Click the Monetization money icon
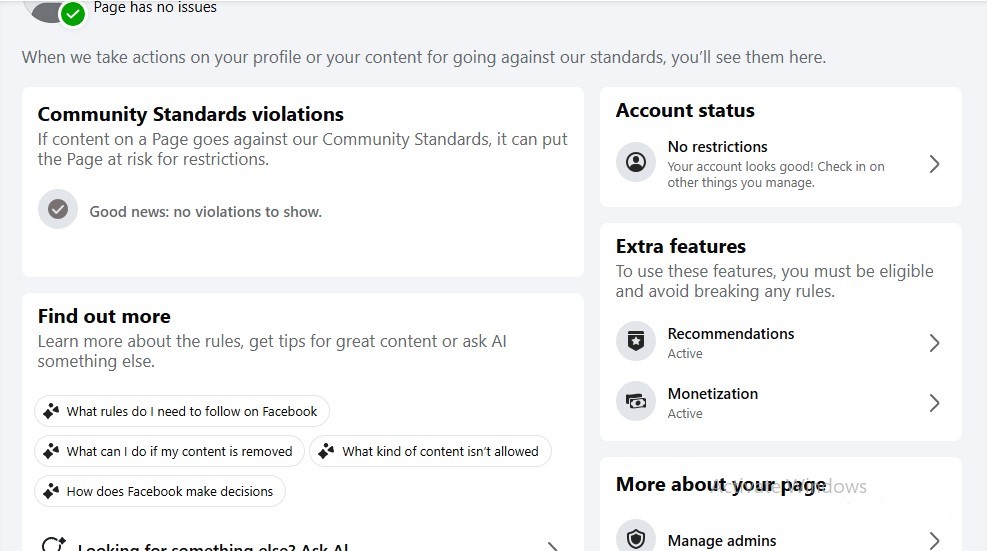The width and height of the screenshot is (987, 551). point(636,402)
